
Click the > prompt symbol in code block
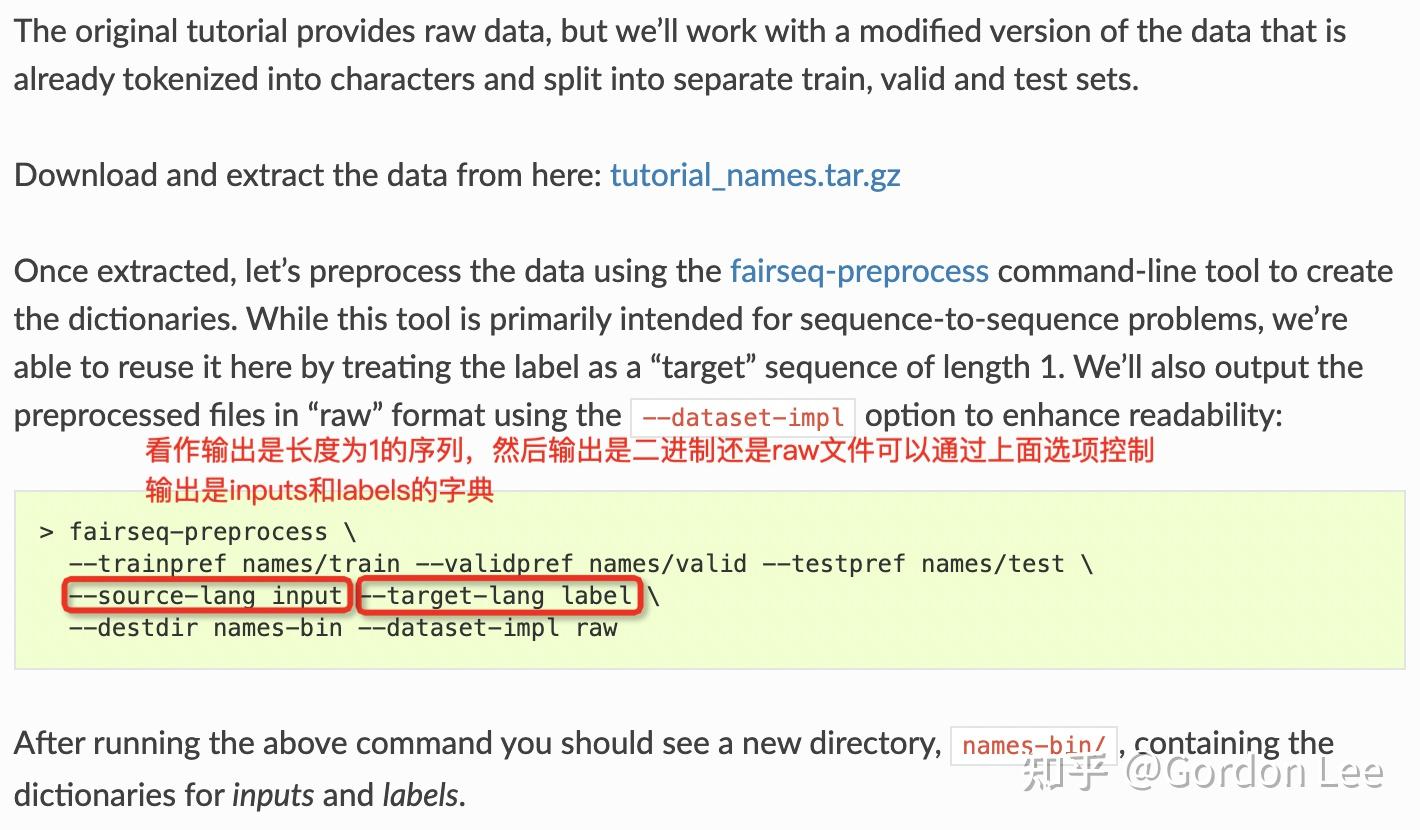coord(46,532)
